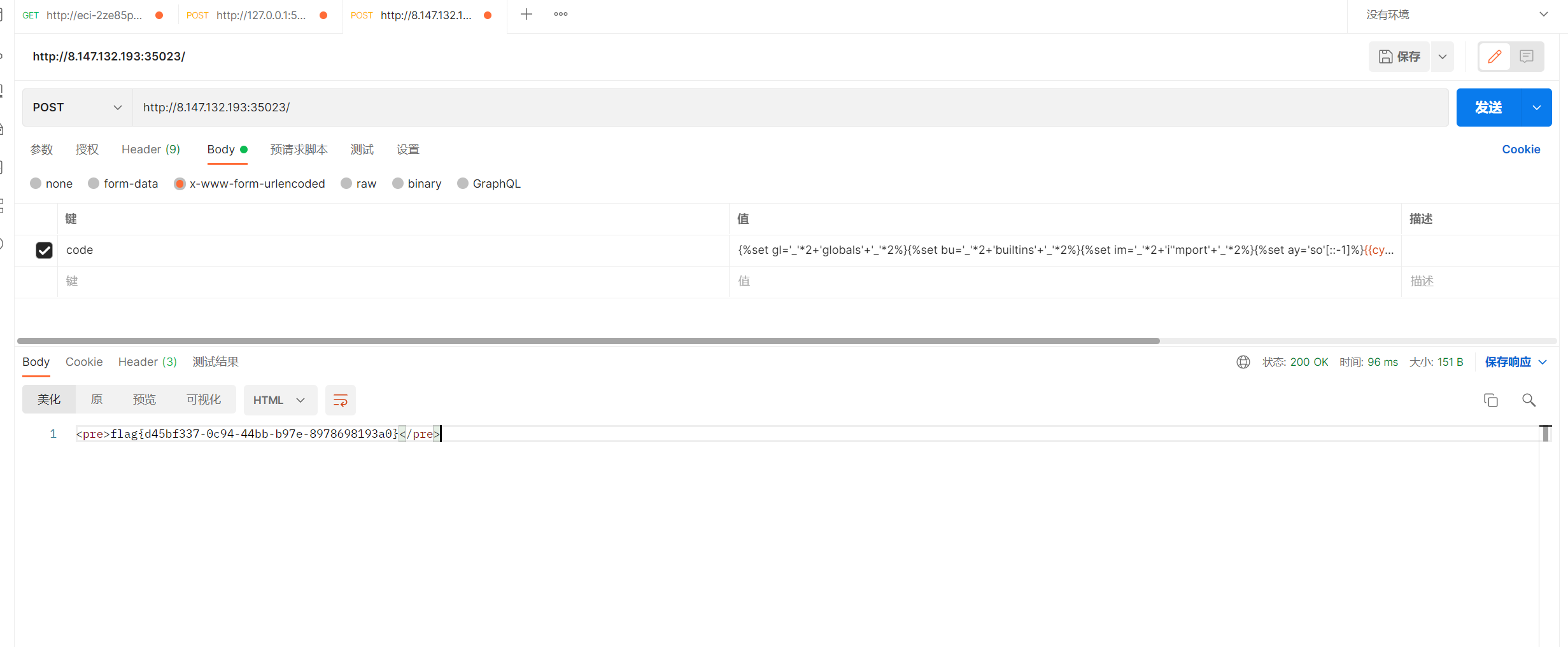Image resolution: width=1568 pixels, height=647 pixels.
Task: Open the environment selector dropdown
Action: click(1456, 15)
